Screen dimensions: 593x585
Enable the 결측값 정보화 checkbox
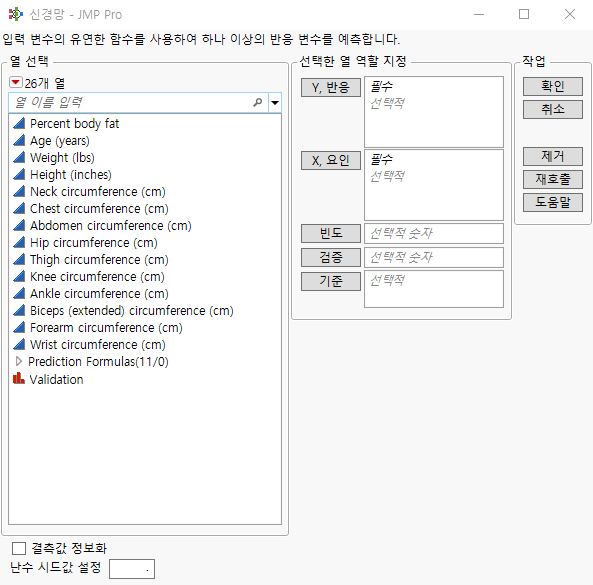(19, 548)
